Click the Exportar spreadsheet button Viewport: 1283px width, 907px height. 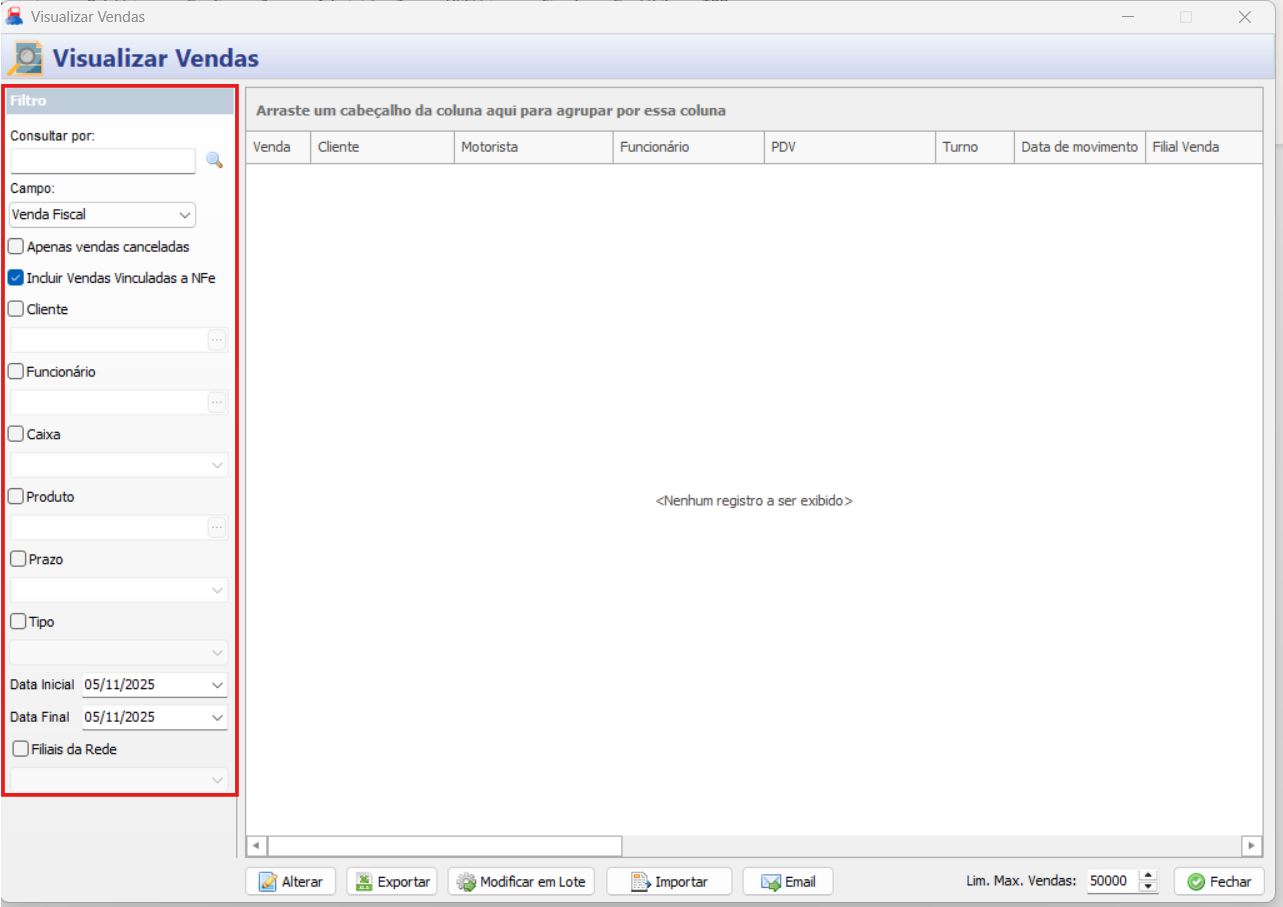point(392,882)
